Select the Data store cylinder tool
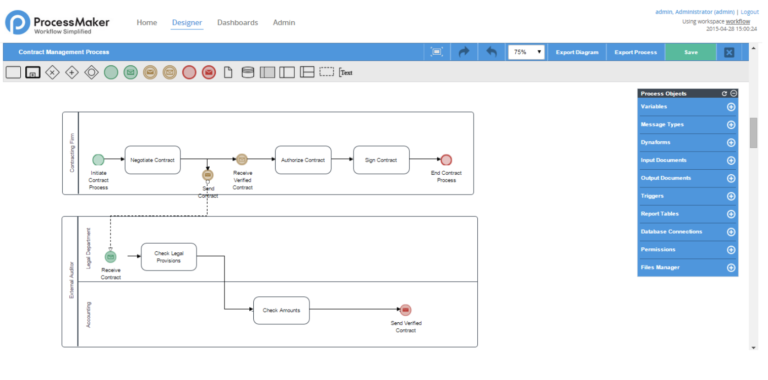The image size is (768, 380). (248, 72)
